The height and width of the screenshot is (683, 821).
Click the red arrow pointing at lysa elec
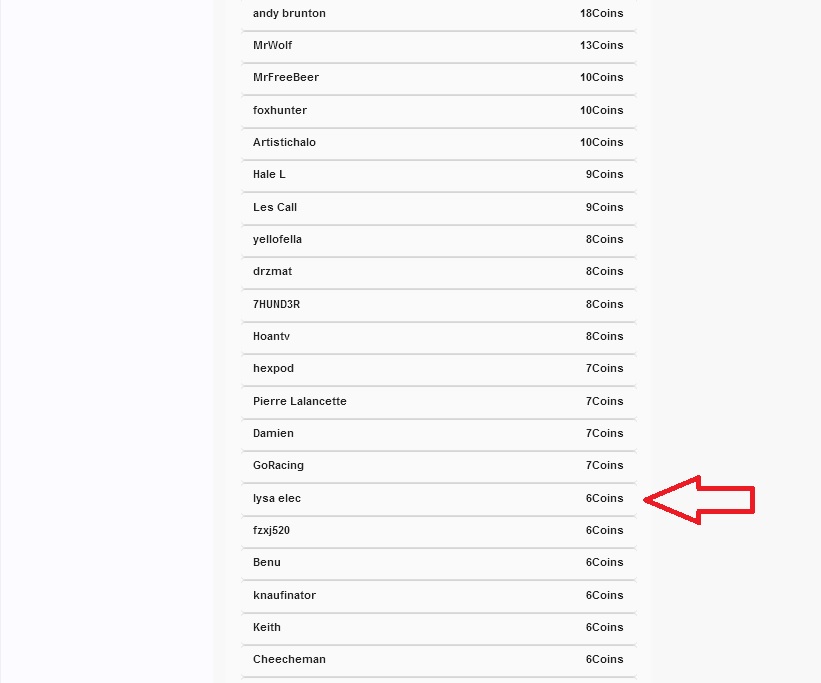pos(699,500)
